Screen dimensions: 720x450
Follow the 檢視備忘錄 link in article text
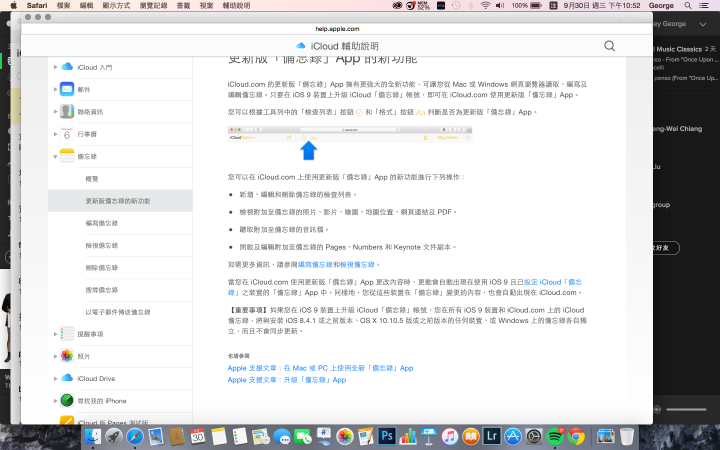click(x=357, y=264)
